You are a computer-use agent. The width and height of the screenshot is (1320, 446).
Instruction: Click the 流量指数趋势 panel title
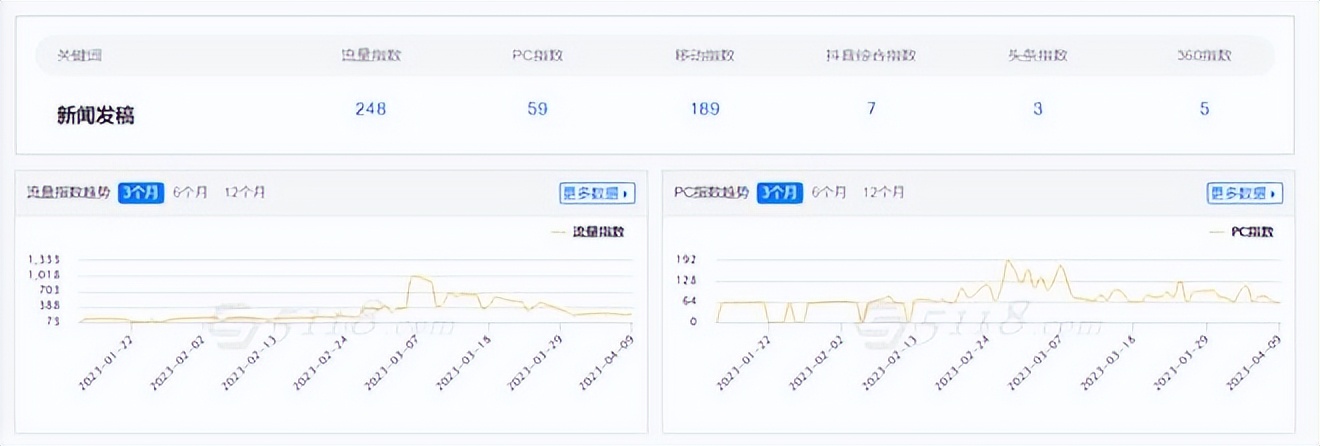(68, 193)
